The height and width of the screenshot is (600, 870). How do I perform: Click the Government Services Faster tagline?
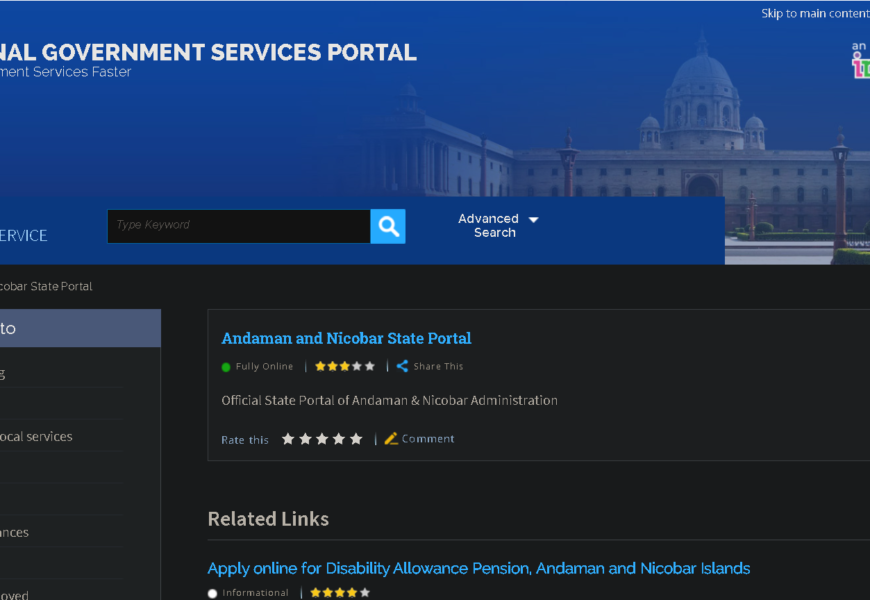tap(65, 72)
